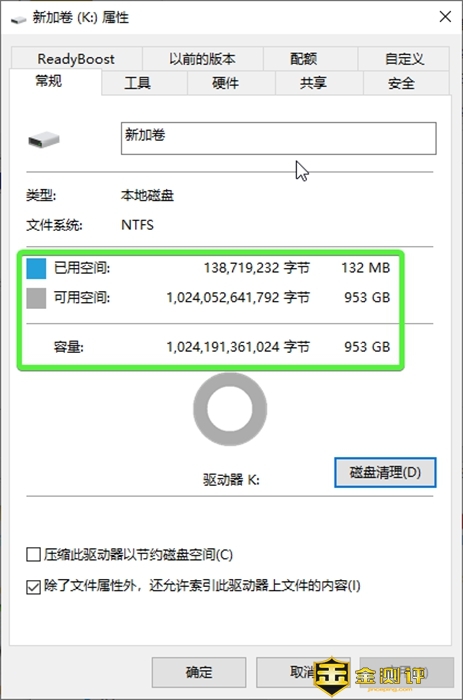
Task: Open the 以前的版本 tab
Action: [x=202, y=59]
